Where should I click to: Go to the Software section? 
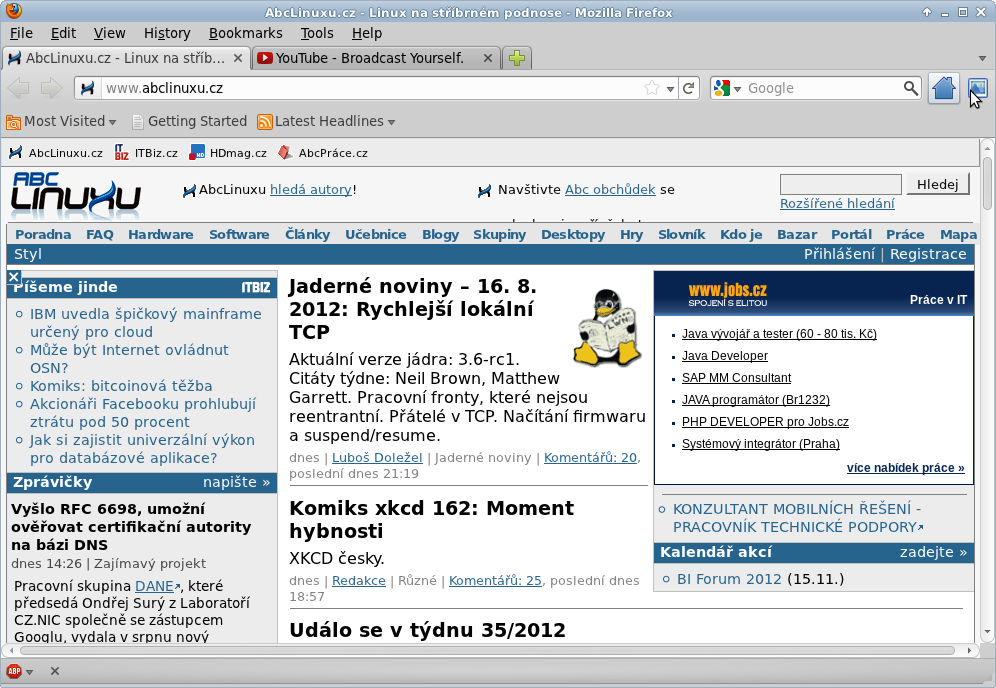239,234
